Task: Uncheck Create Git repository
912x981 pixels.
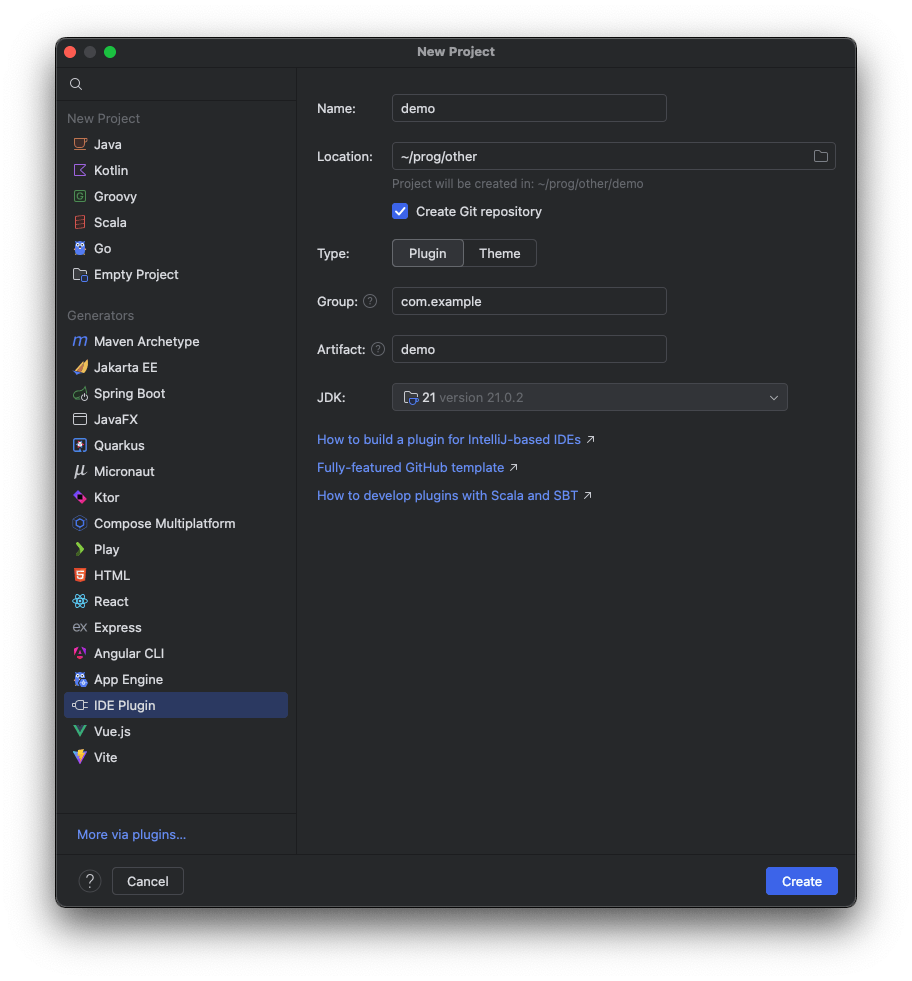Action: [x=400, y=211]
